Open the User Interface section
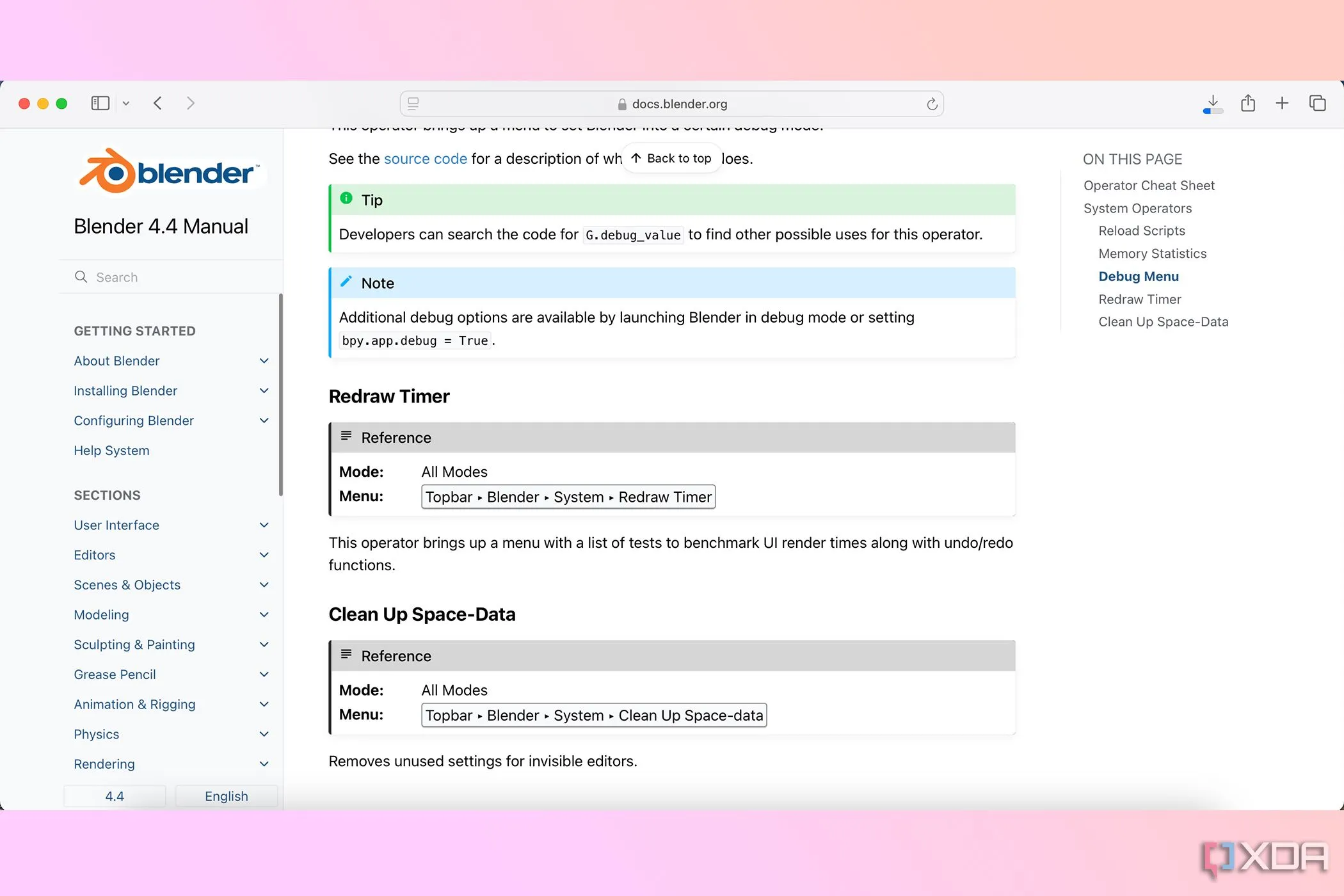 (116, 525)
